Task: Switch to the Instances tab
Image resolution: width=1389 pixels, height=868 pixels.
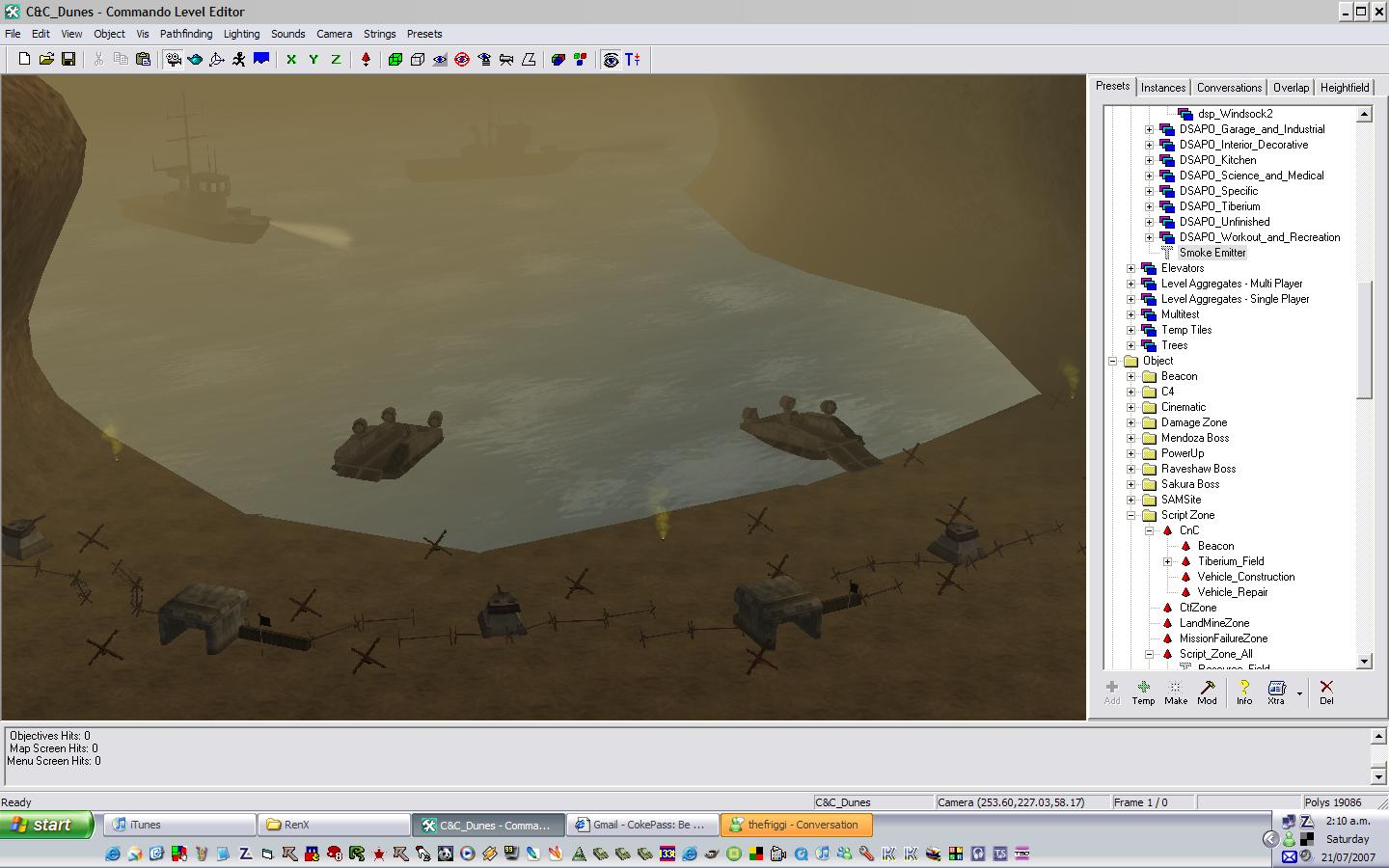Action: tap(1162, 88)
